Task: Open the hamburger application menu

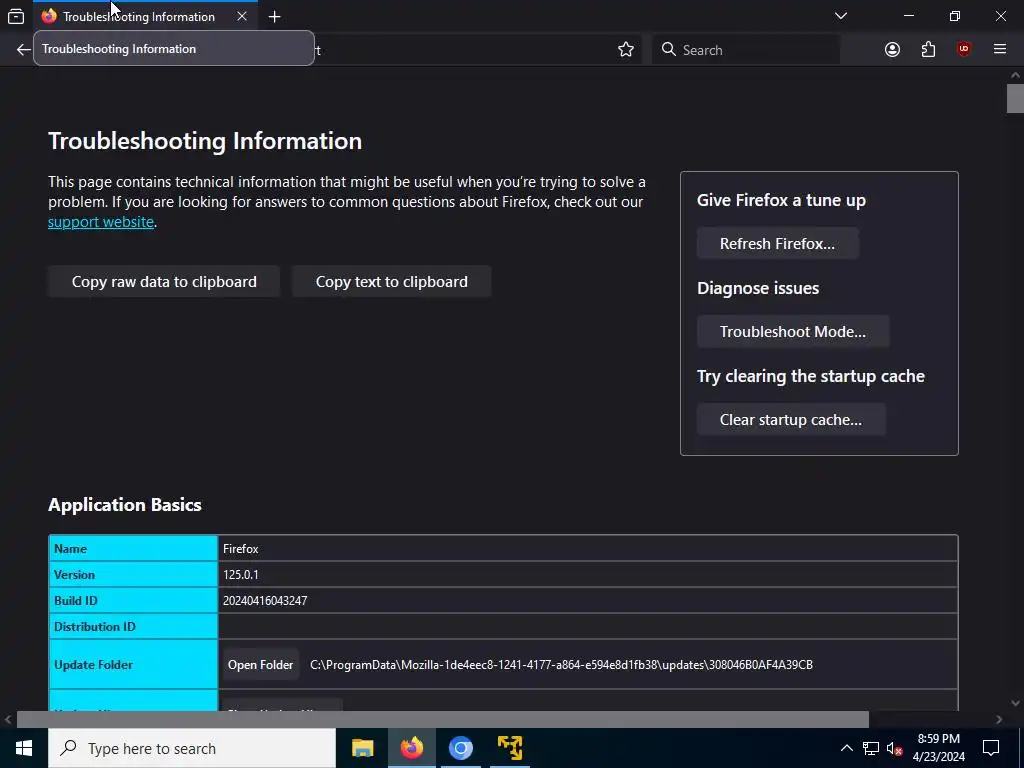Action: (x=1000, y=49)
